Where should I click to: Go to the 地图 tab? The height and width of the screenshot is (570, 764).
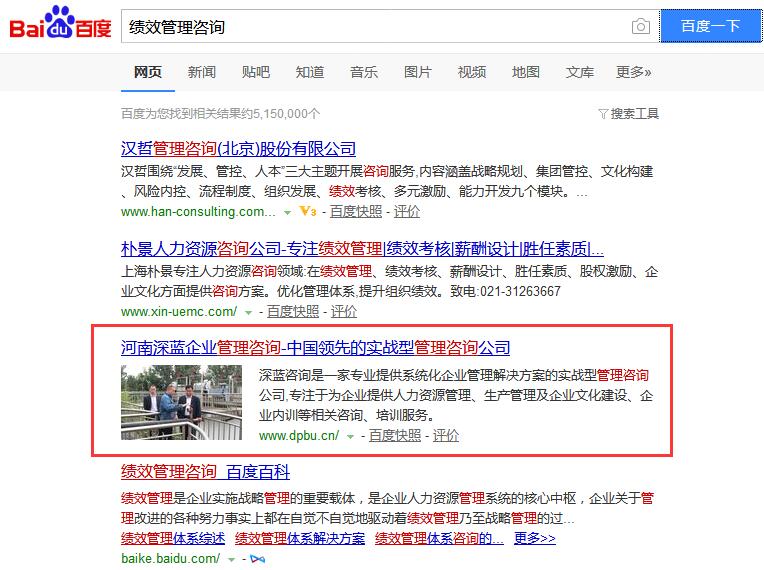click(x=525, y=72)
